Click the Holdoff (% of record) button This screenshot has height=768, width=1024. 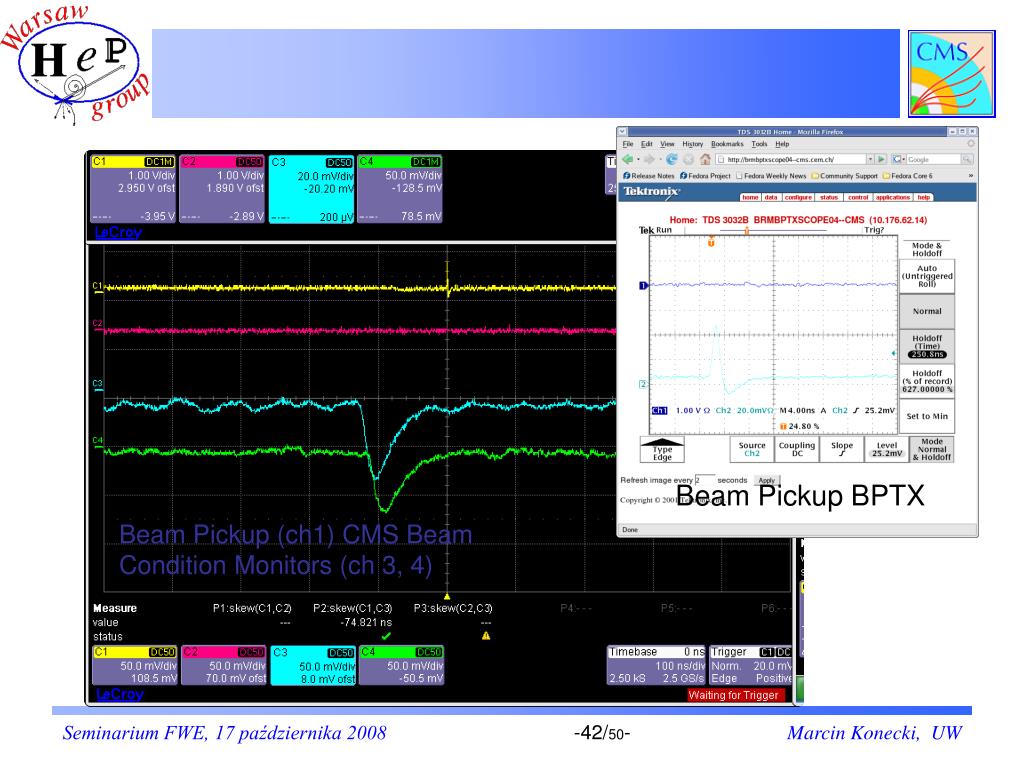927,381
